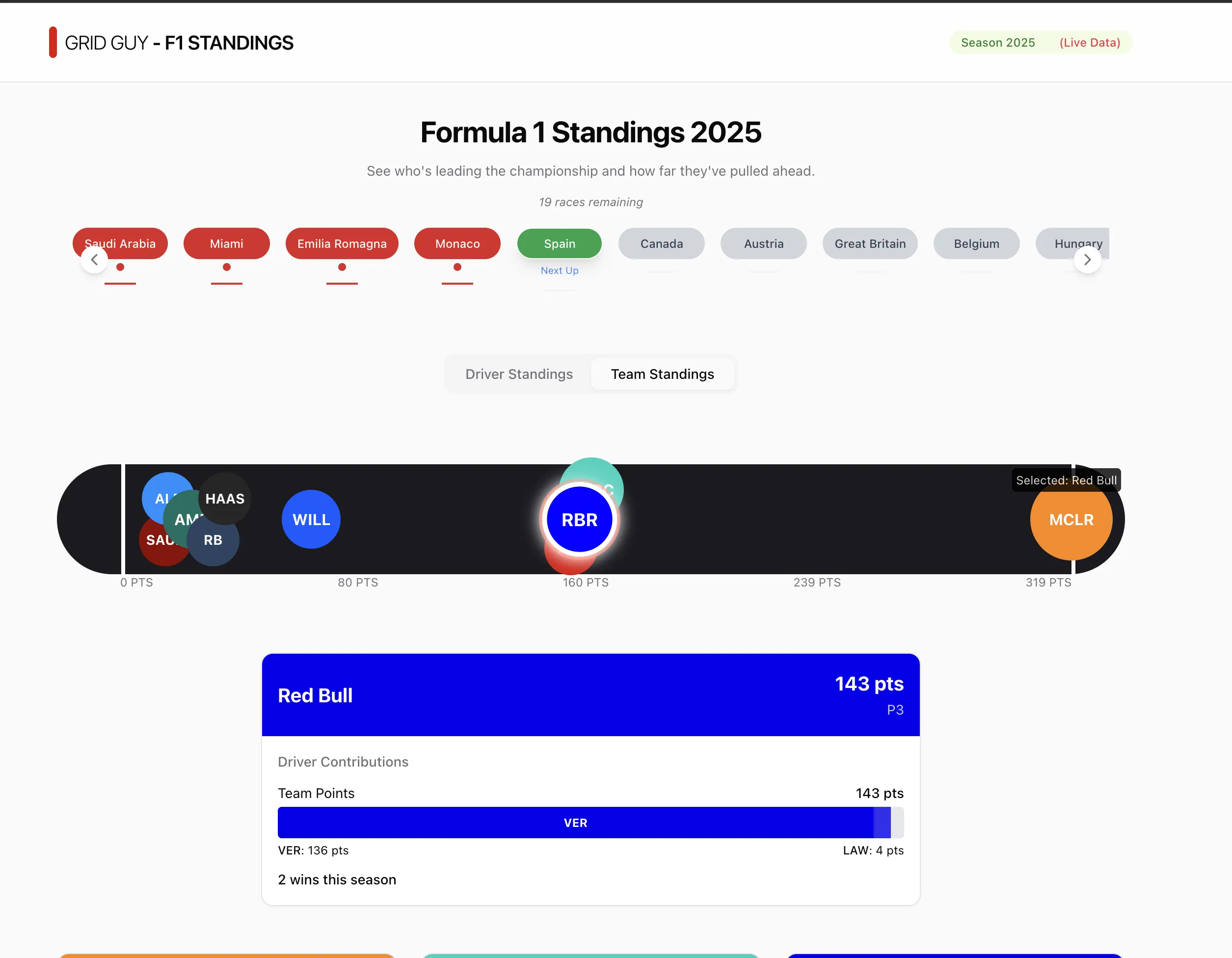This screenshot has height=958, width=1232.
Task: Click the Driver Contributions heading
Action: 343,762
